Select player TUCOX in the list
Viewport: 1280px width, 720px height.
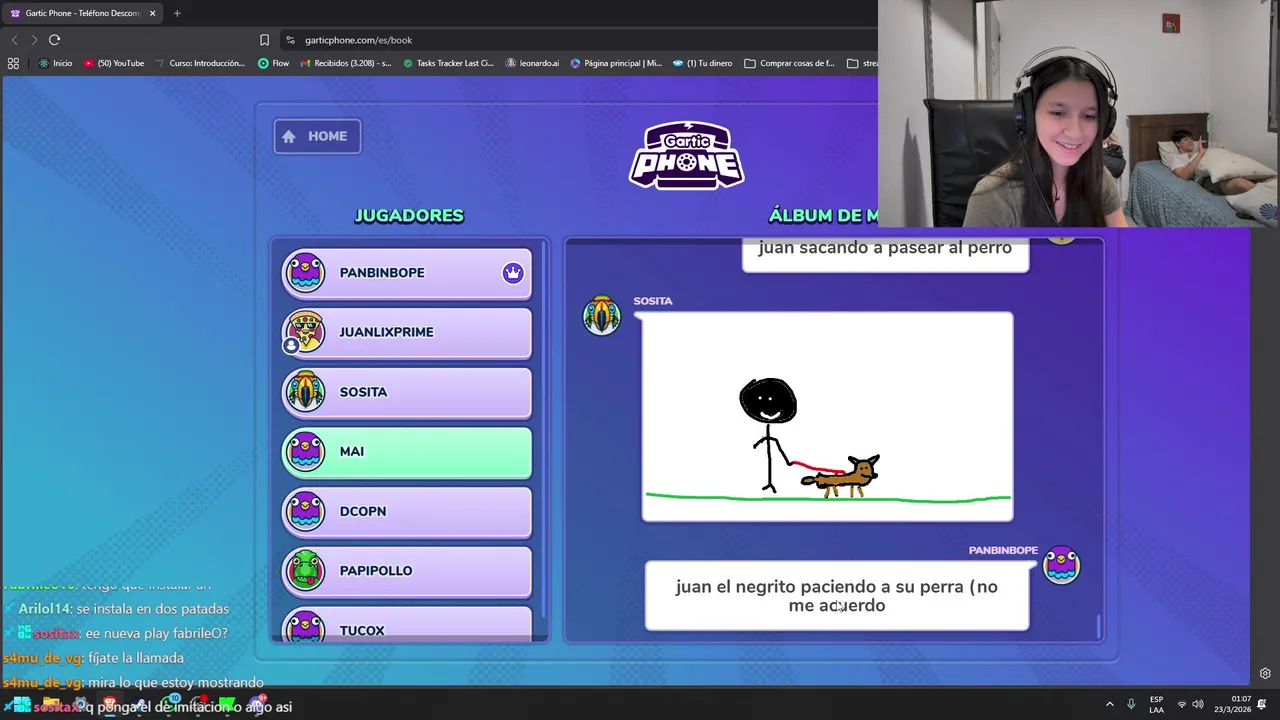(x=407, y=623)
